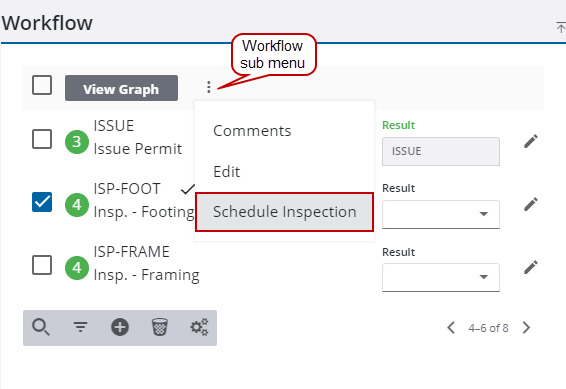Image resolution: width=566 pixels, height=389 pixels.
Task: Click the trash can delete icon
Action: click(x=160, y=327)
